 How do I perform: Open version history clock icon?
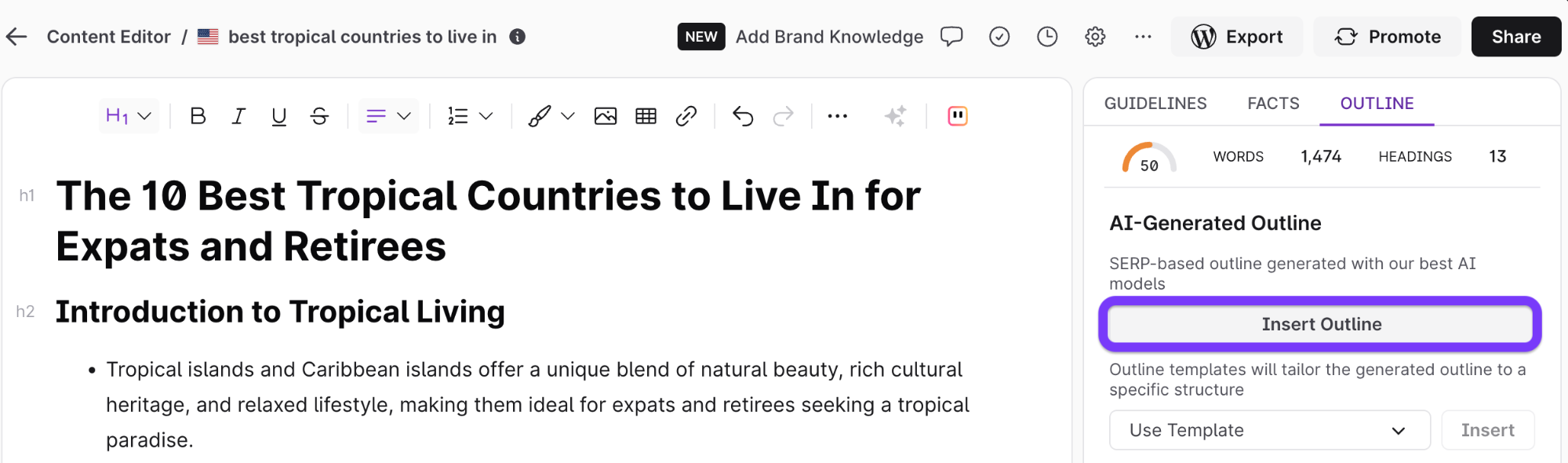tap(1047, 37)
